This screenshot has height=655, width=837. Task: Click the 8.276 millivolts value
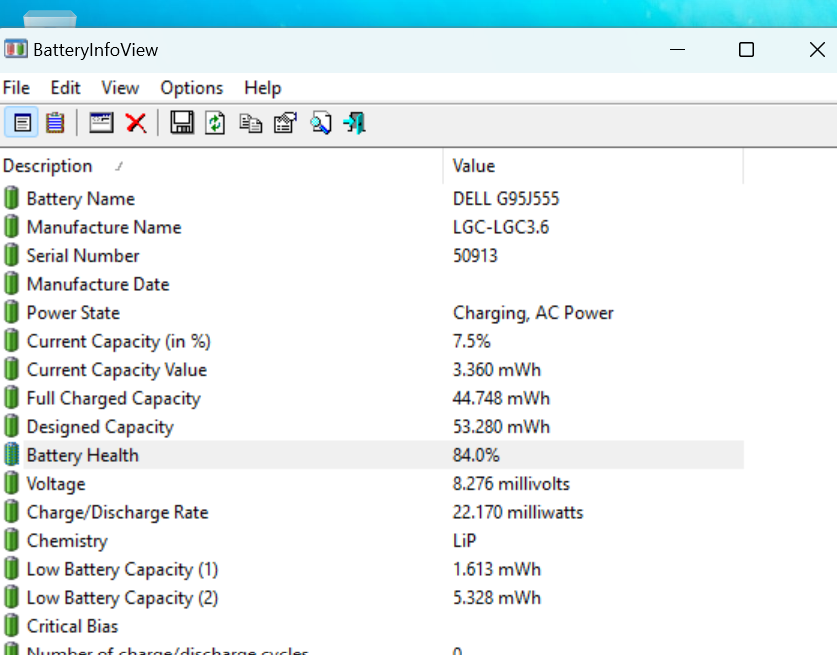pos(511,484)
